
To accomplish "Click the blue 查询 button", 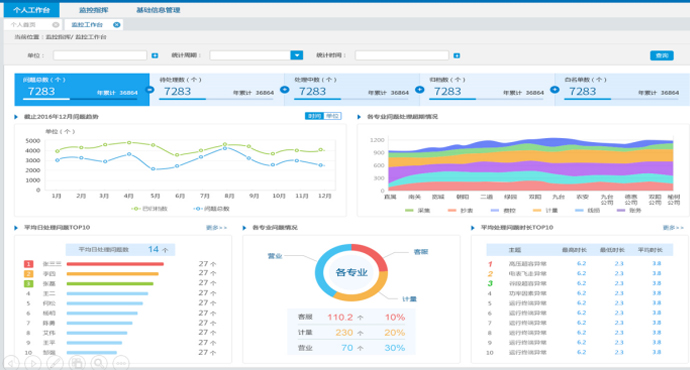I will pos(662,55).
